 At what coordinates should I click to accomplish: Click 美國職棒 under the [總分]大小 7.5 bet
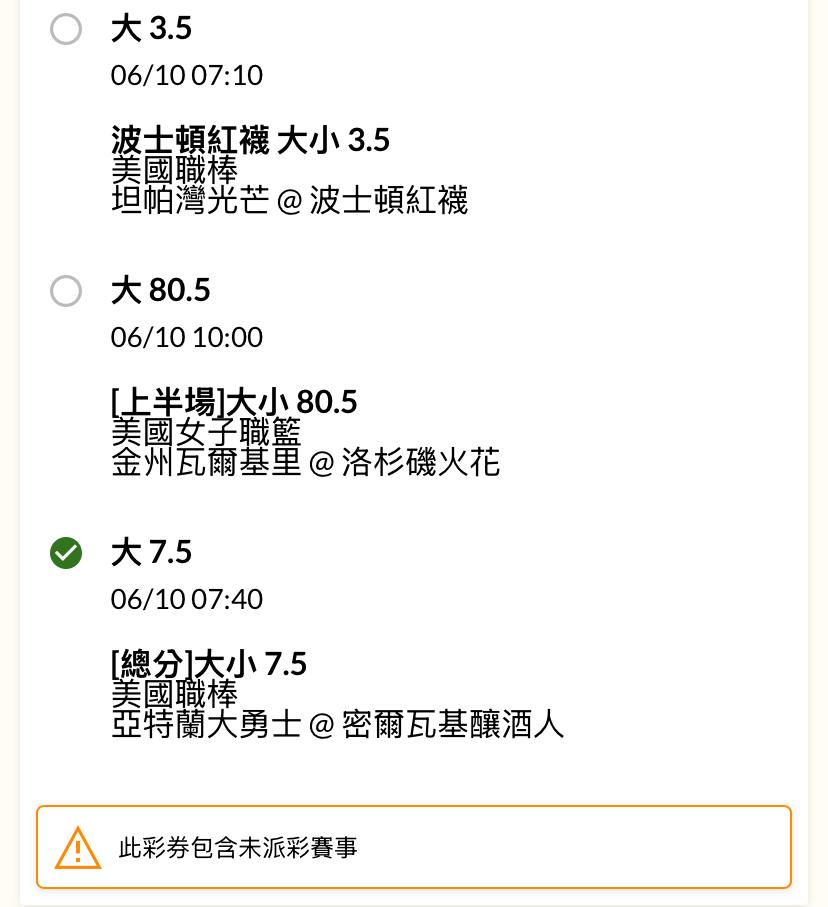174,693
